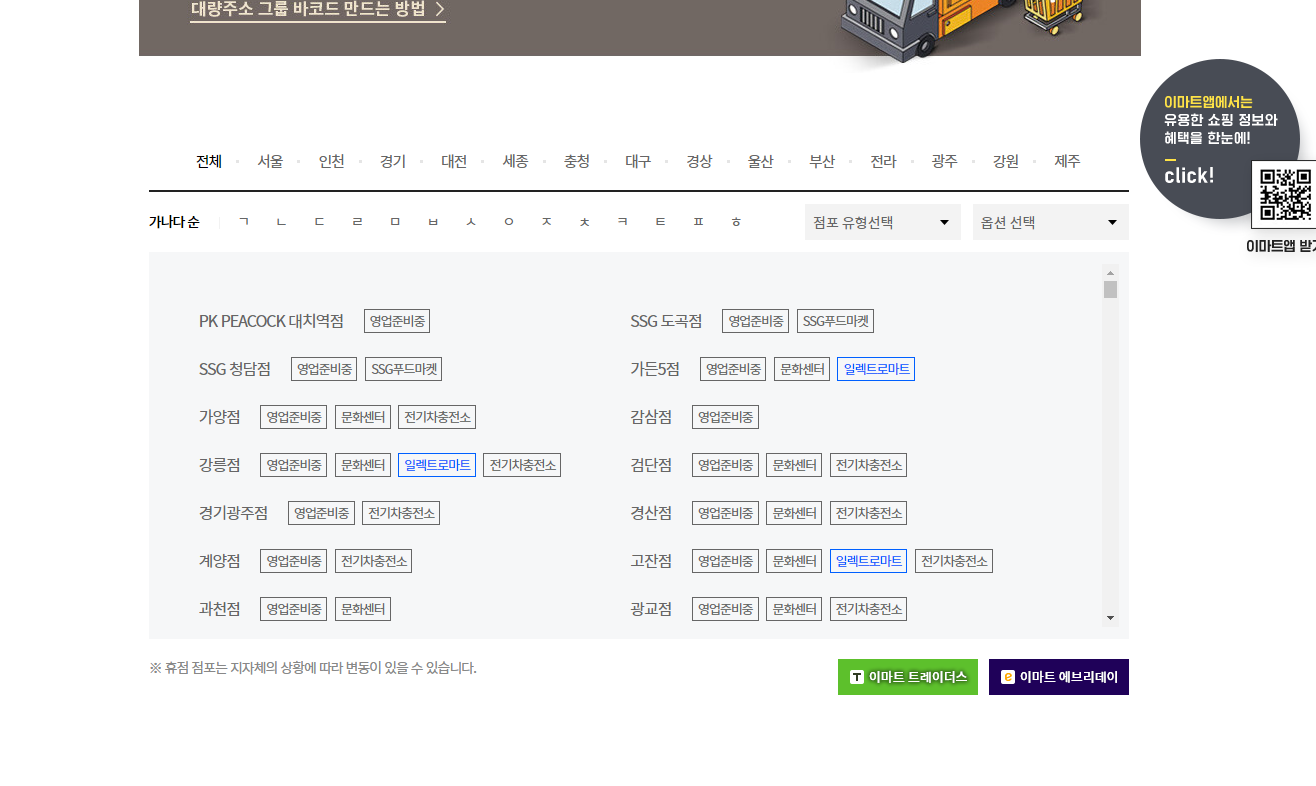The image size is (1316, 786).
Task: Scan the Emart app QR code
Action: coord(1284,195)
